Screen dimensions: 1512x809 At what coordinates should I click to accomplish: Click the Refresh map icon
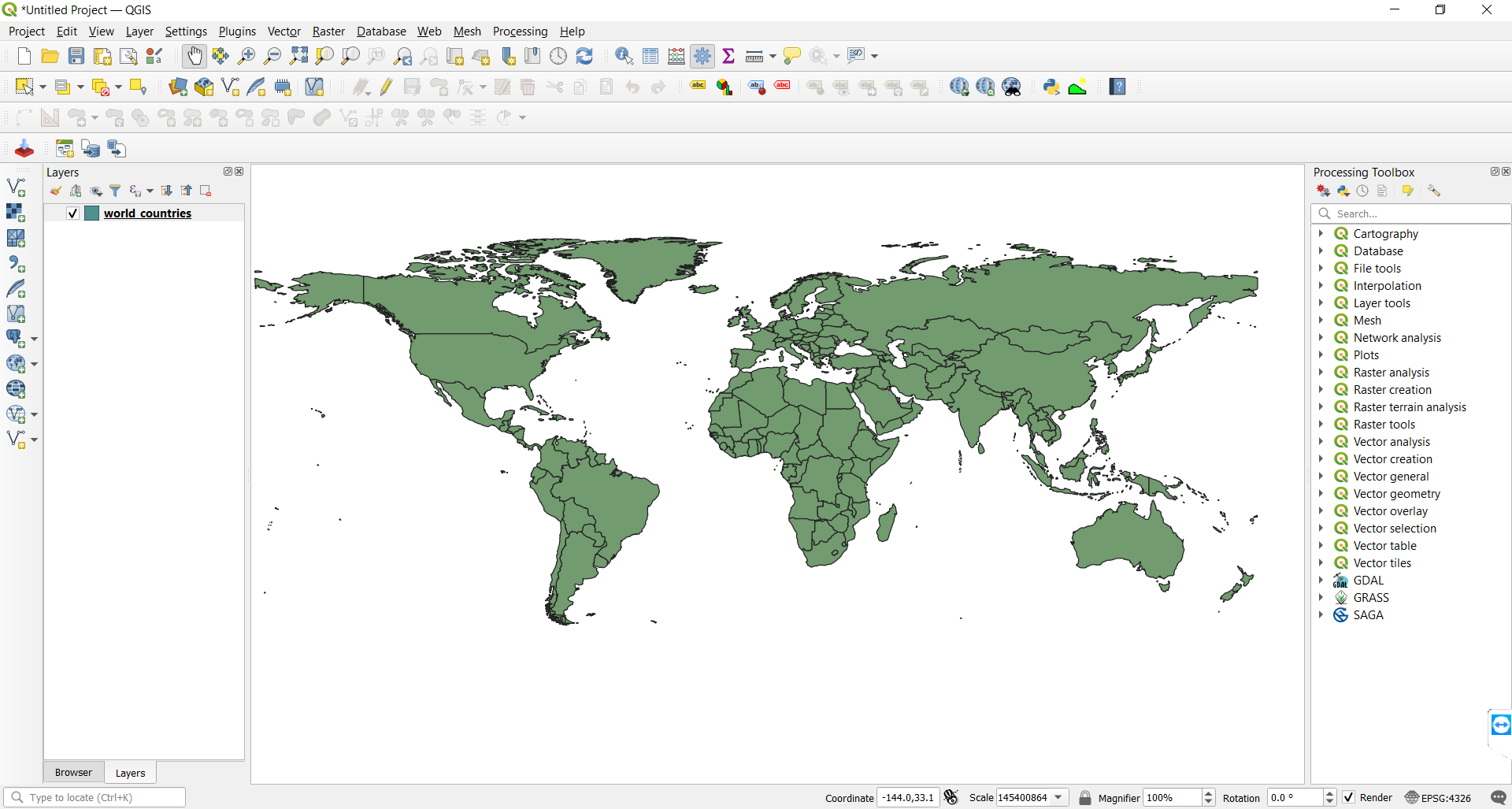click(x=584, y=56)
